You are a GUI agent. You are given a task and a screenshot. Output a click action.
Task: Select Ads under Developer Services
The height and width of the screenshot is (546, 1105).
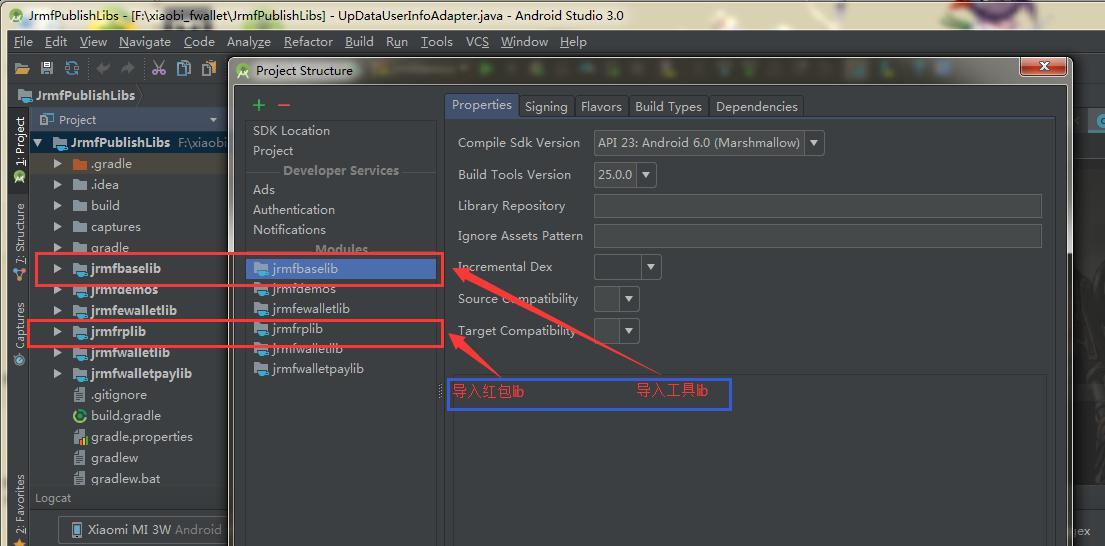[x=264, y=190]
